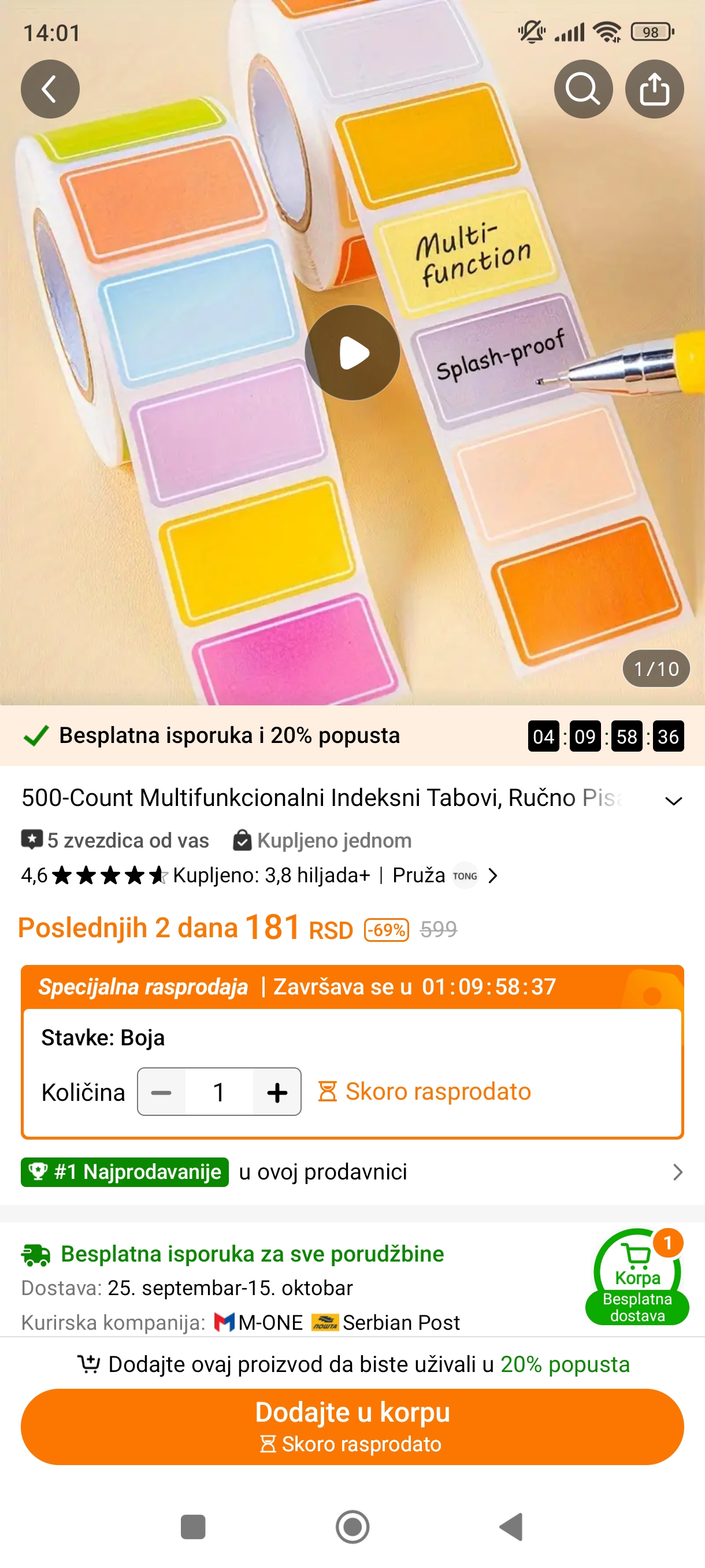This screenshot has width=705, height=1568.
Task: Open search with magnifier icon
Action: point(582,89)
